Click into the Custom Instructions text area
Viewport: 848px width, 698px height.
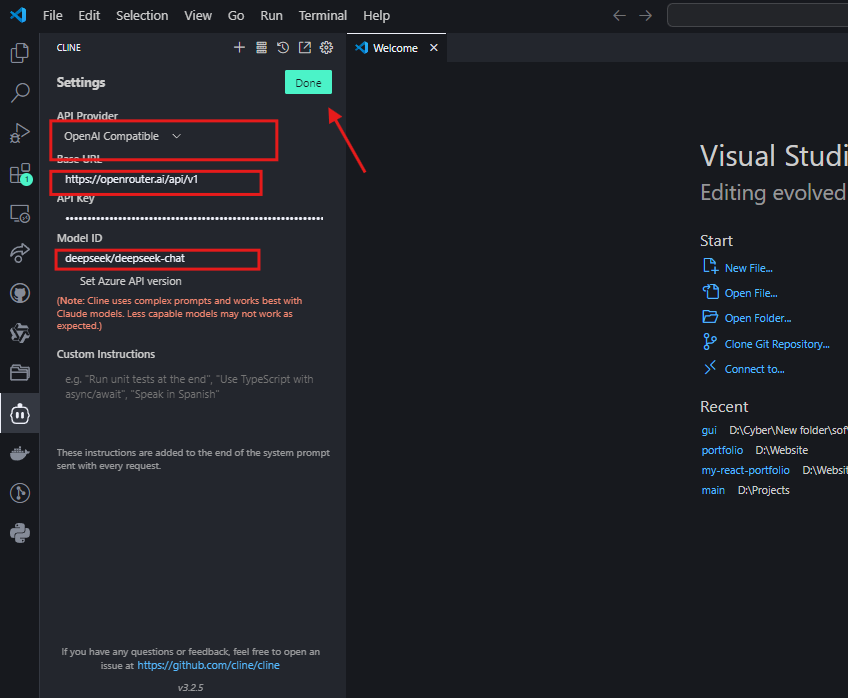point(194,404)
